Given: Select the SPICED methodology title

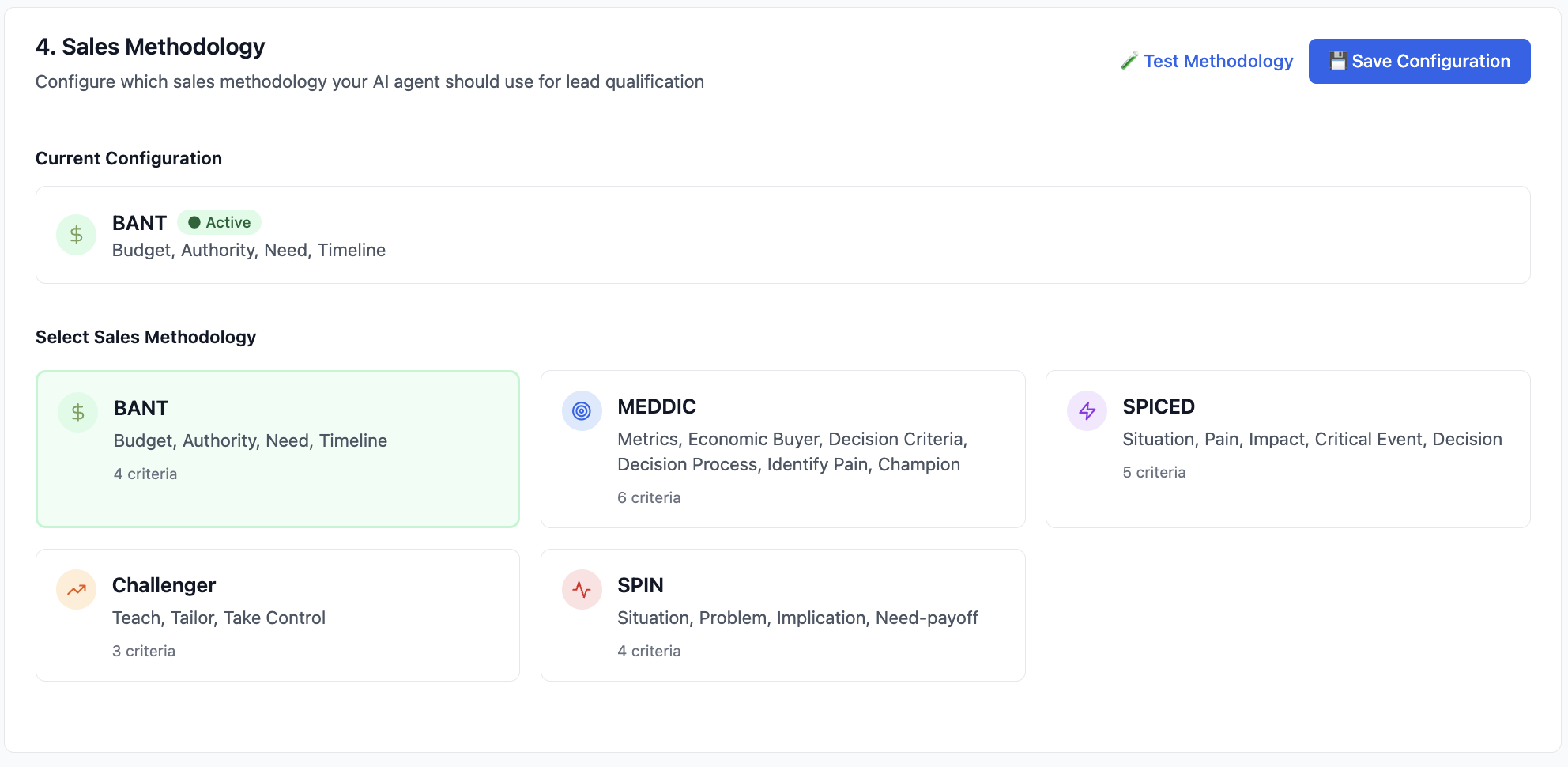Looking at the screenshot, I should coord(1158,407).
